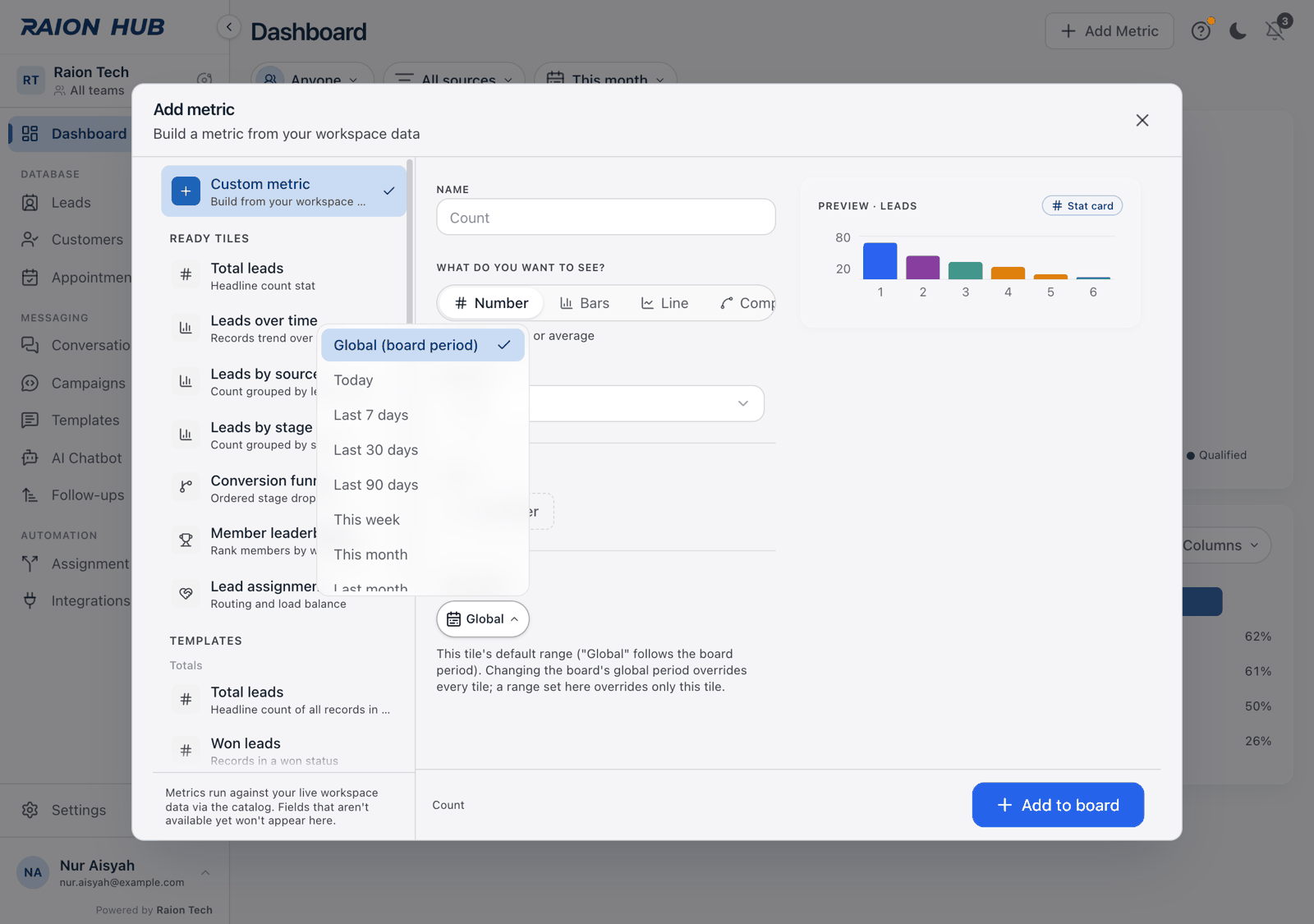Collapse the sidebar with the chevron button
The image size is (1314, 924).
(x=229, y=27)
